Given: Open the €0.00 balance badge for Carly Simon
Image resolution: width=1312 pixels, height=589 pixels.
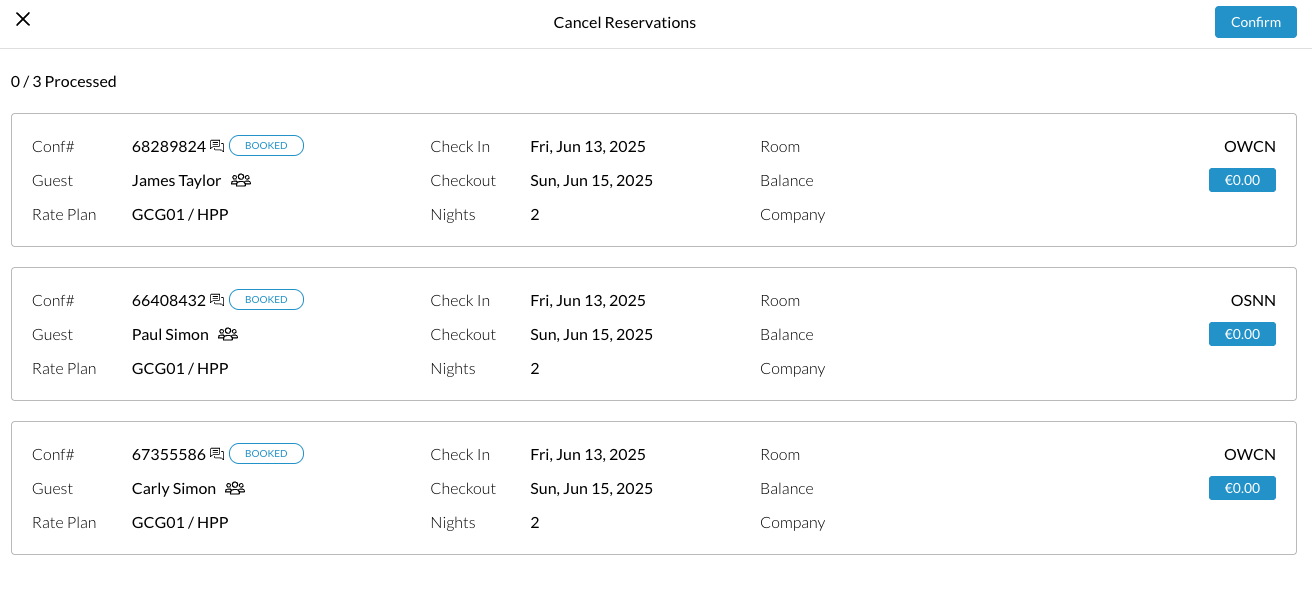Looking at the screenshot, I should click(1242, 488).
